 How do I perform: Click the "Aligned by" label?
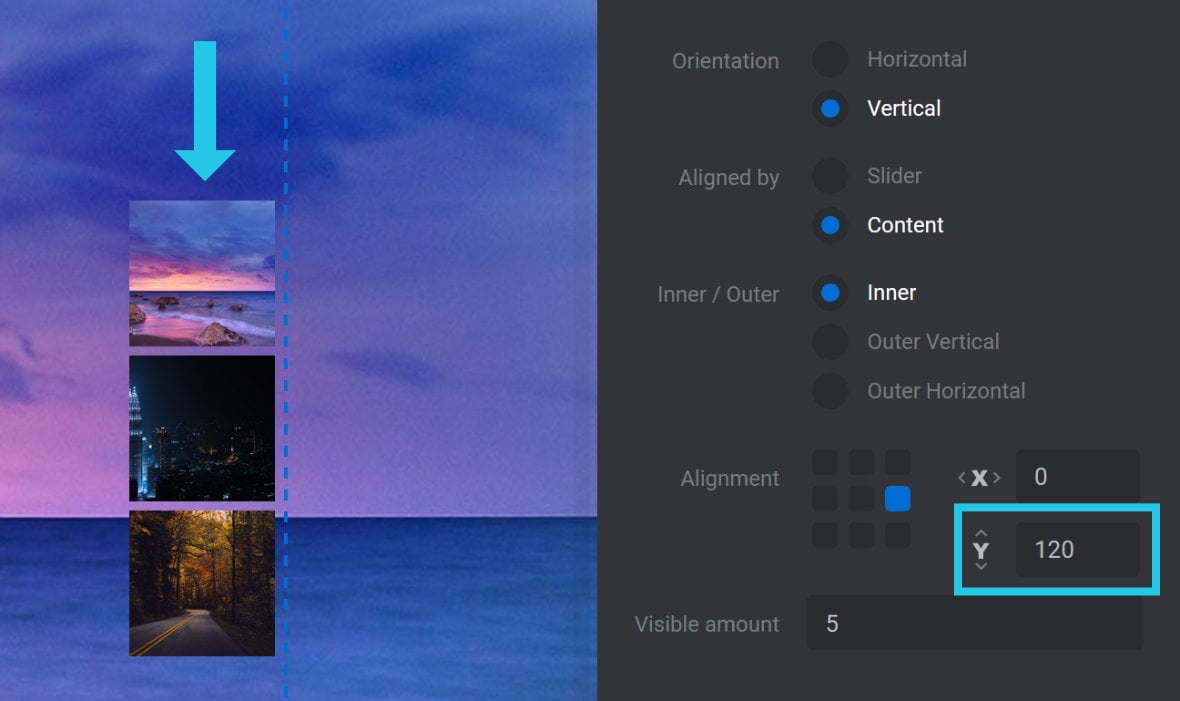728,178
